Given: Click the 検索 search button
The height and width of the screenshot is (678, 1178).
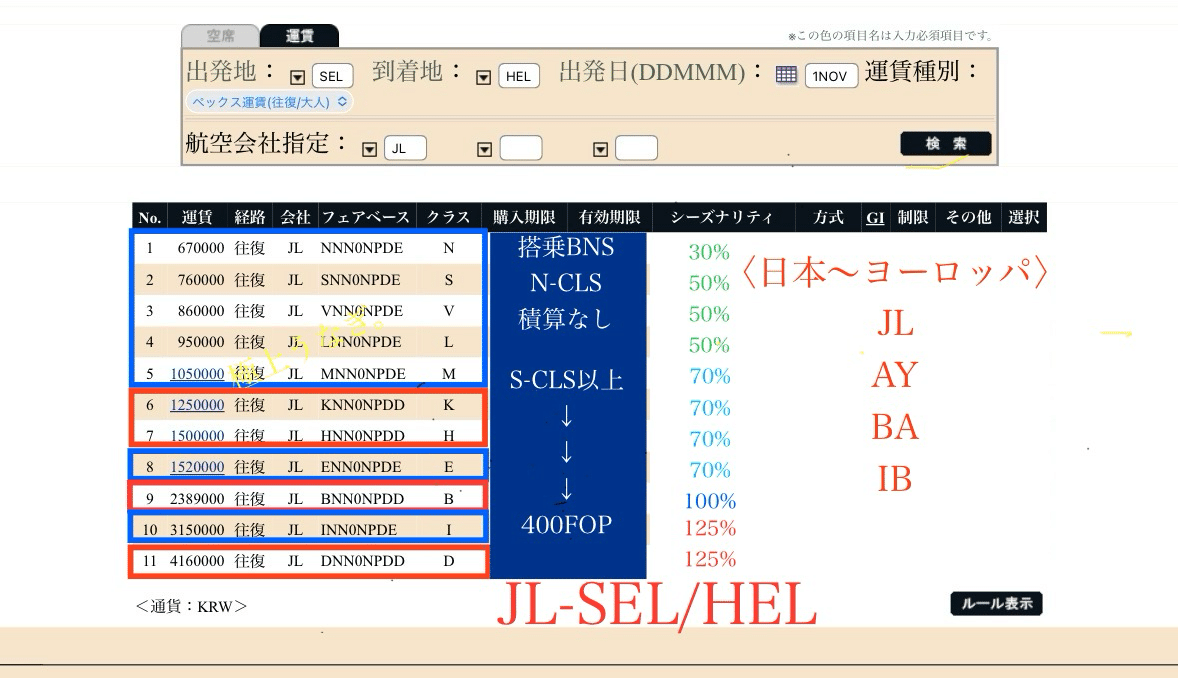Looking at the screenshot, I should tap(946, 144).
